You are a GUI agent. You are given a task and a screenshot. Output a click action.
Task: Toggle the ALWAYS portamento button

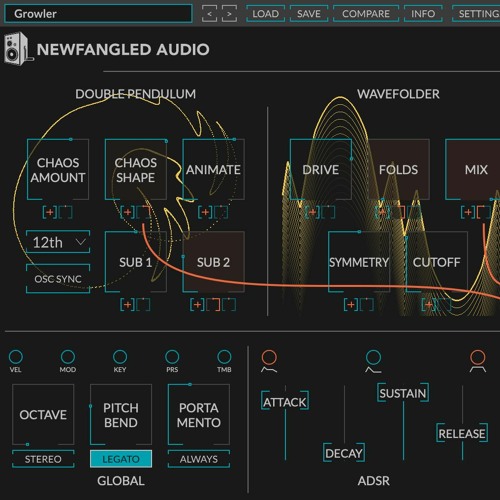pyautogui.click(x=199, y=459)
